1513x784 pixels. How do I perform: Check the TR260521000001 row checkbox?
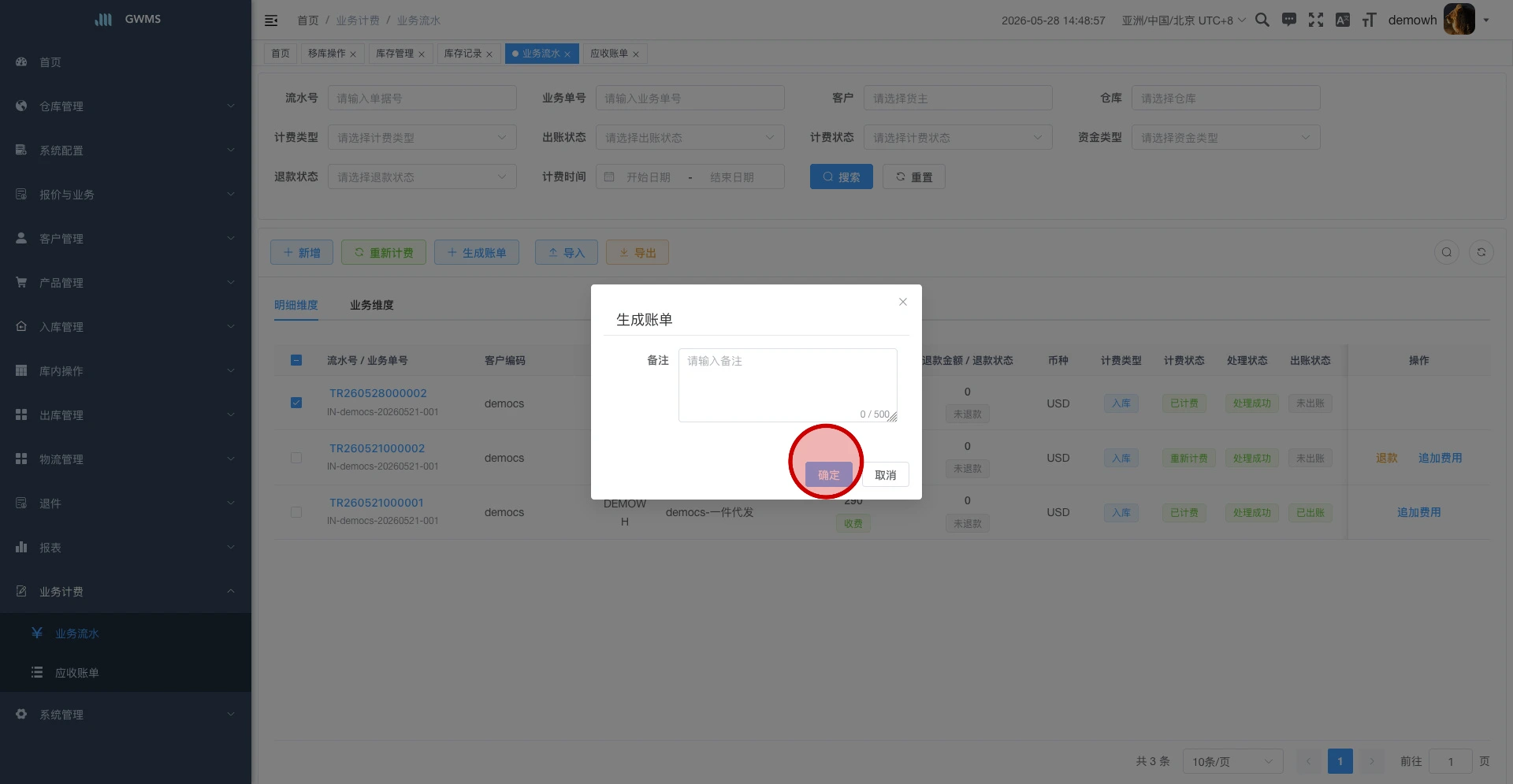[296, 512]
